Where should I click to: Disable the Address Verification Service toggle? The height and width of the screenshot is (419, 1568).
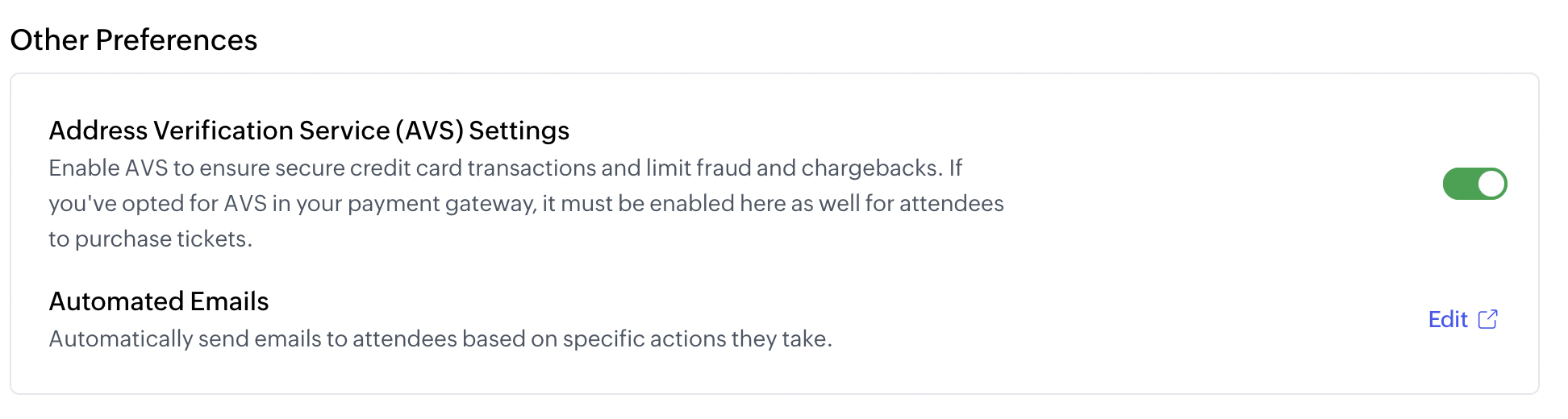pyautogui.click(x=1474, y=184)
